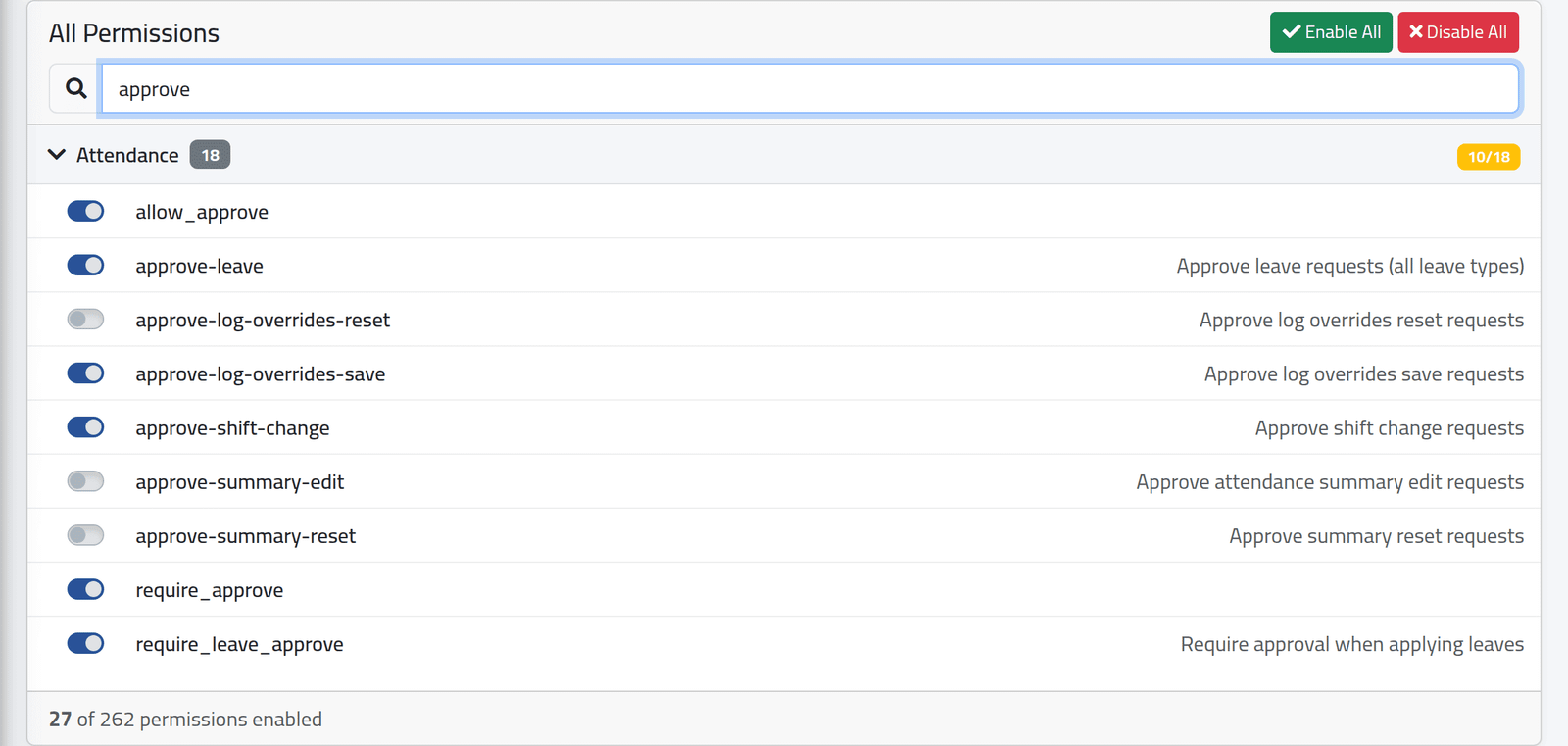The height and width of the screenshot is (746, 1568).
Task: Enable the approve-log-overrides-reset switch
Action: 85,319
